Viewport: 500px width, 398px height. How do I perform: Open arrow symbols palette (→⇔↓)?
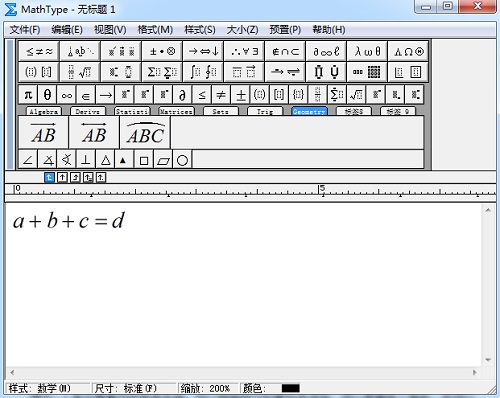tap(203, 51)
